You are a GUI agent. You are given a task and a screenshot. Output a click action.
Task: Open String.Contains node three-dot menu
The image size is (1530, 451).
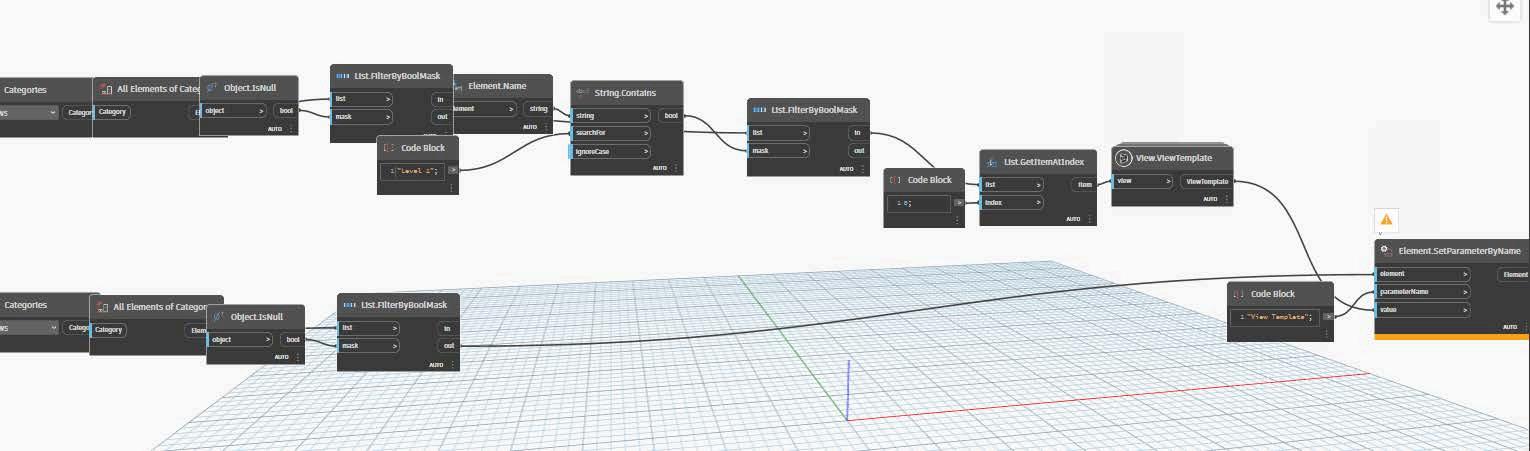click(x=674, y=168)
